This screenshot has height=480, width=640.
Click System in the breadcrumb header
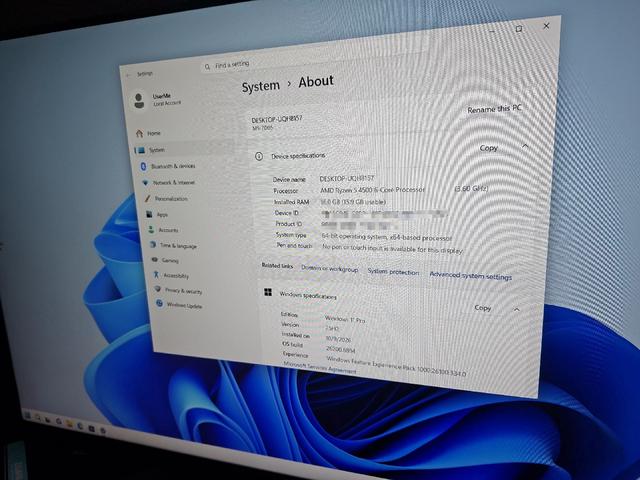coord(260,86)
